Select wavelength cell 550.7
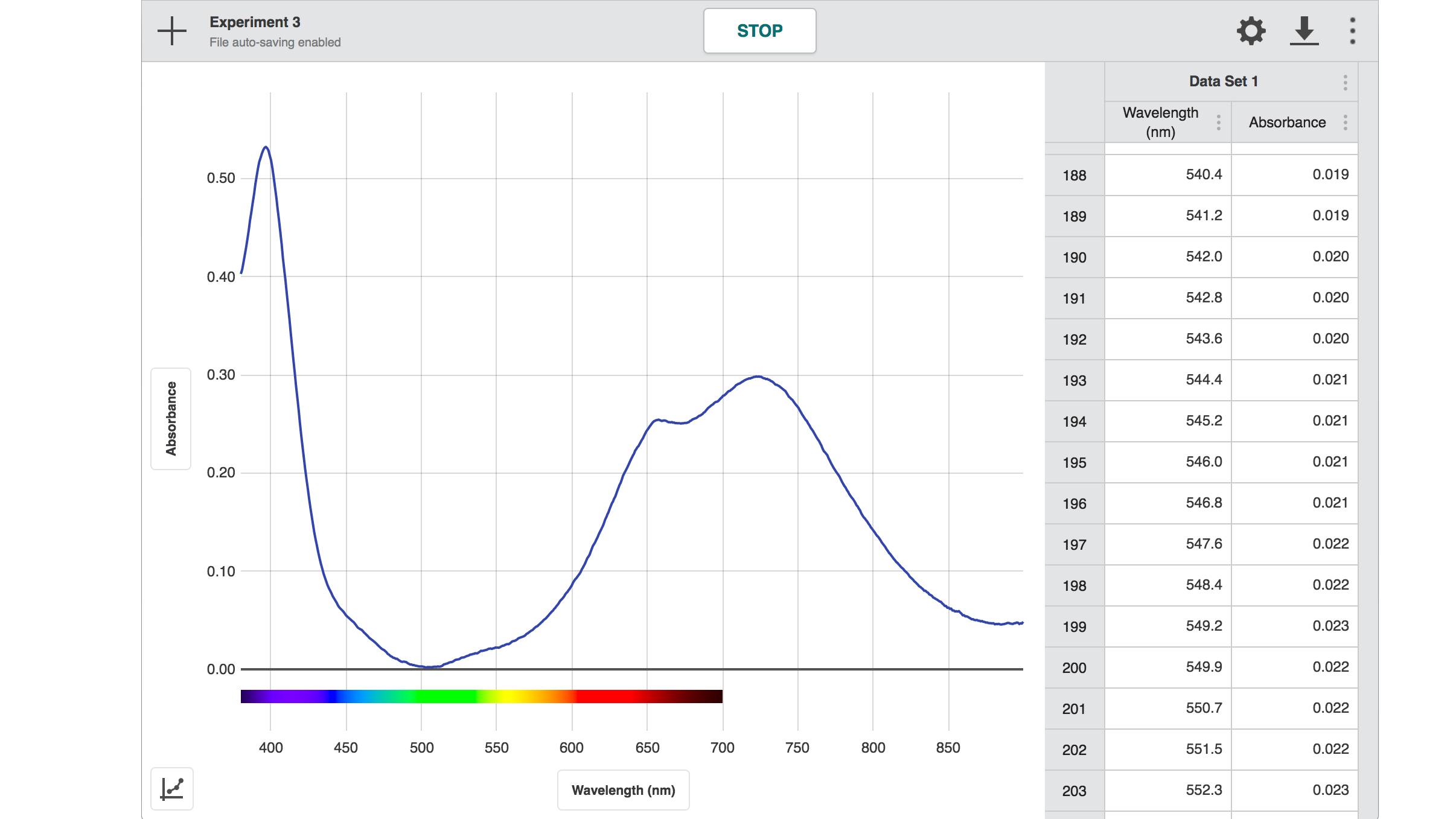Viewport: 1456px width, 819px height. (1168, 708)
